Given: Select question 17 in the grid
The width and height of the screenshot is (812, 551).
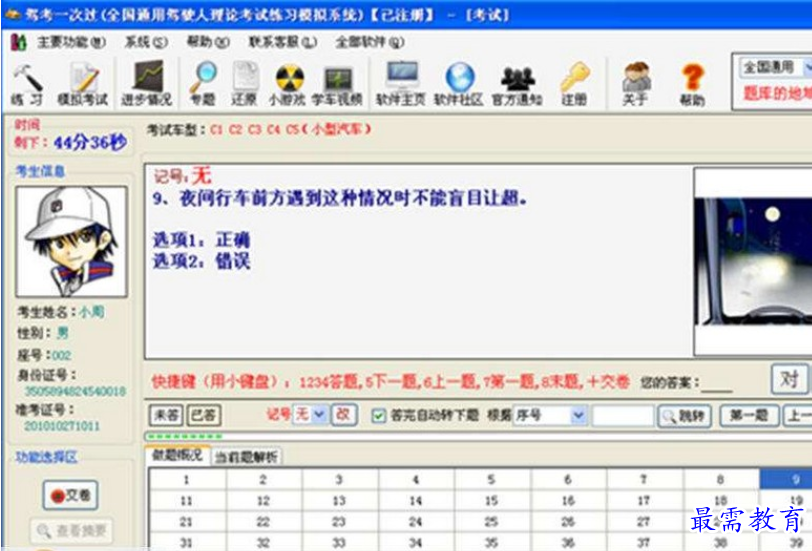Looking at the screenshot, I should coord(644,501).
